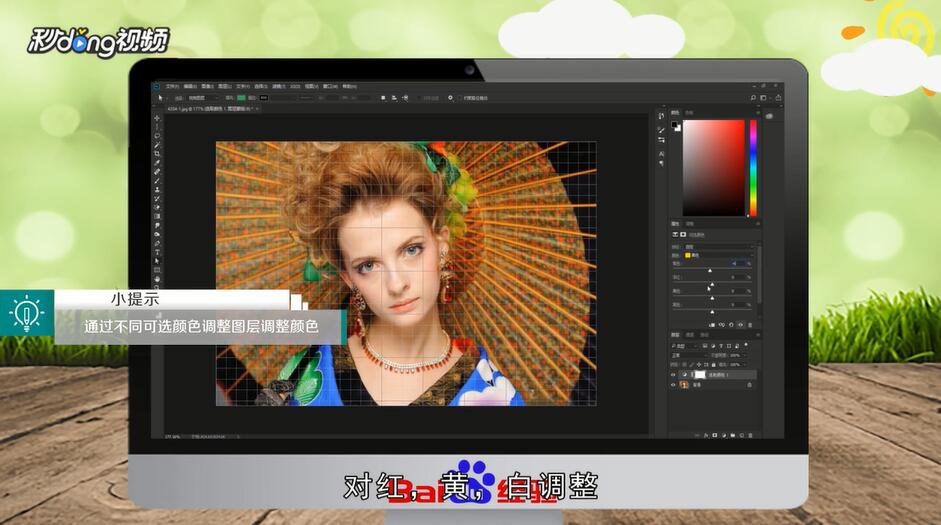This screenshot has height=525, width=941.
Task: Click the layer mask thumbnail of 选取颜色 1
Action: [x=700, y=374]
